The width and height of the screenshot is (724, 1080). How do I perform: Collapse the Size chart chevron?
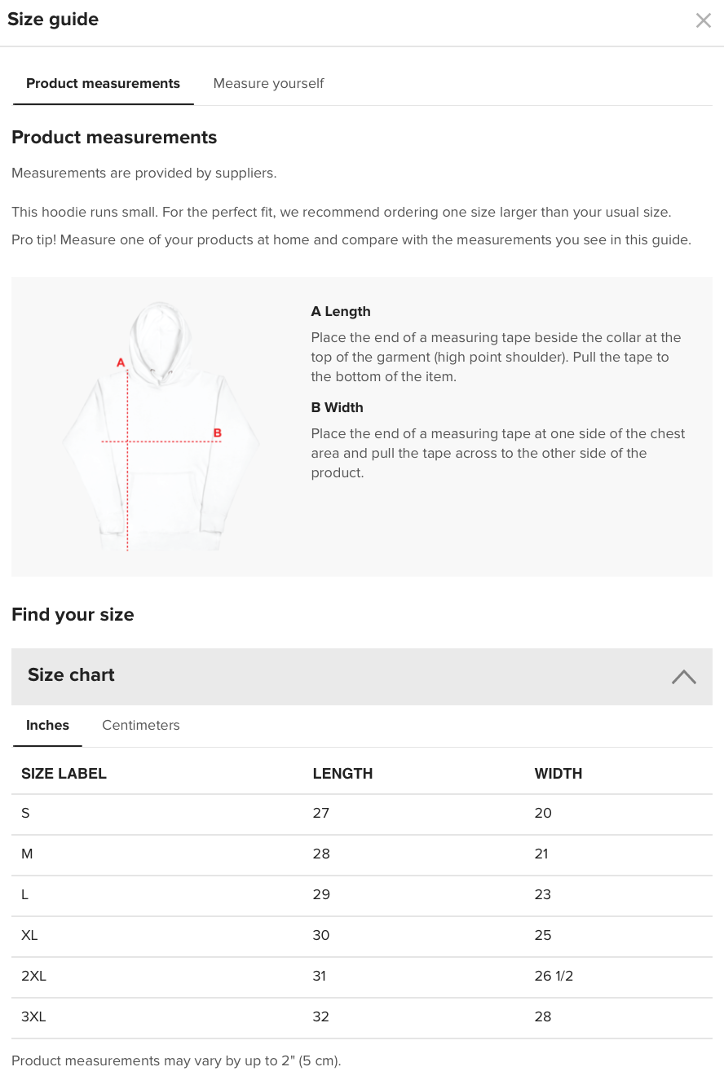(683, 676)
